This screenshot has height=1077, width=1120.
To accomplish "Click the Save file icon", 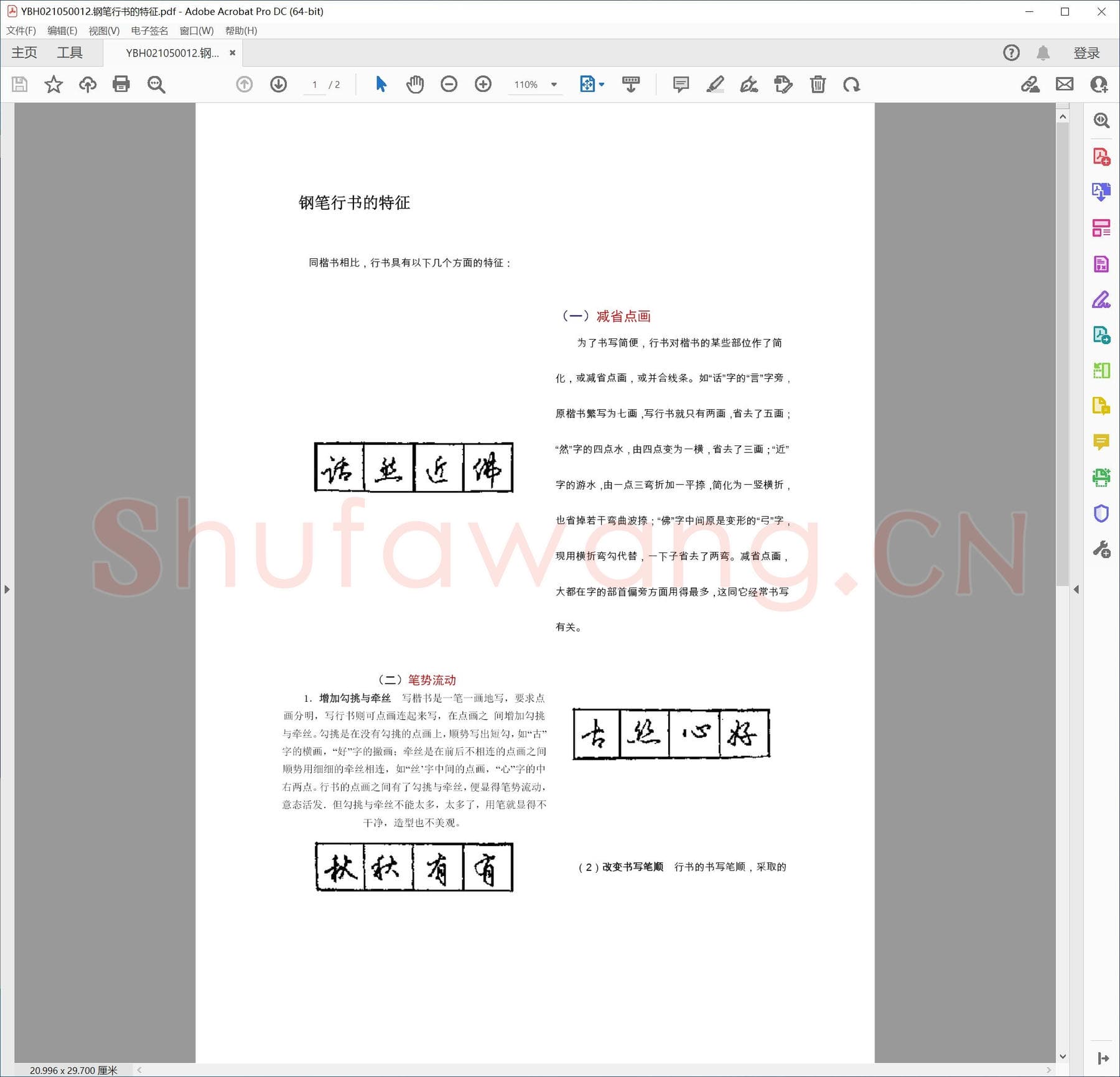I will (x=19, y=84).
